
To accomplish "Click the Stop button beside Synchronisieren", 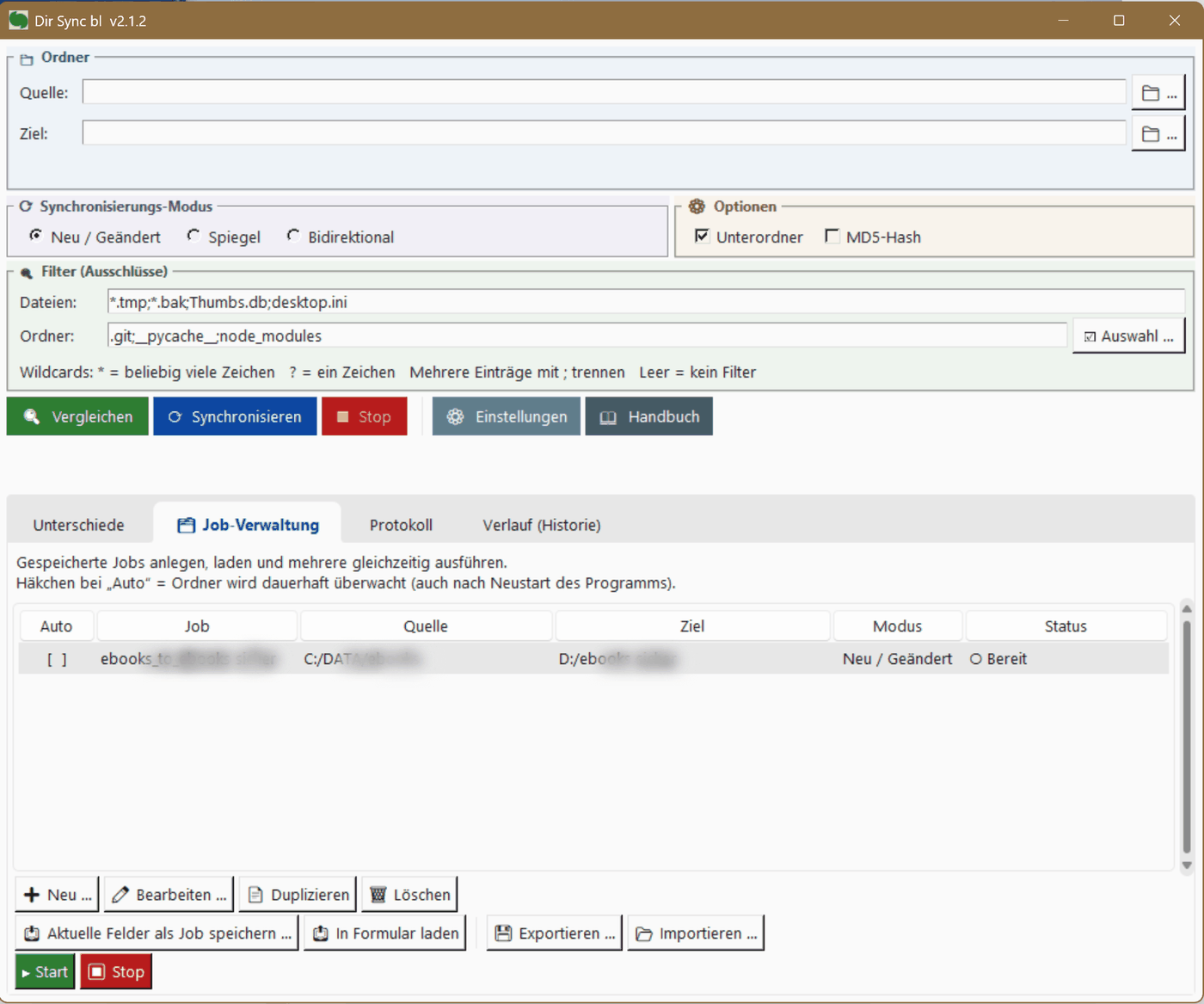I will tap(365, 416).
